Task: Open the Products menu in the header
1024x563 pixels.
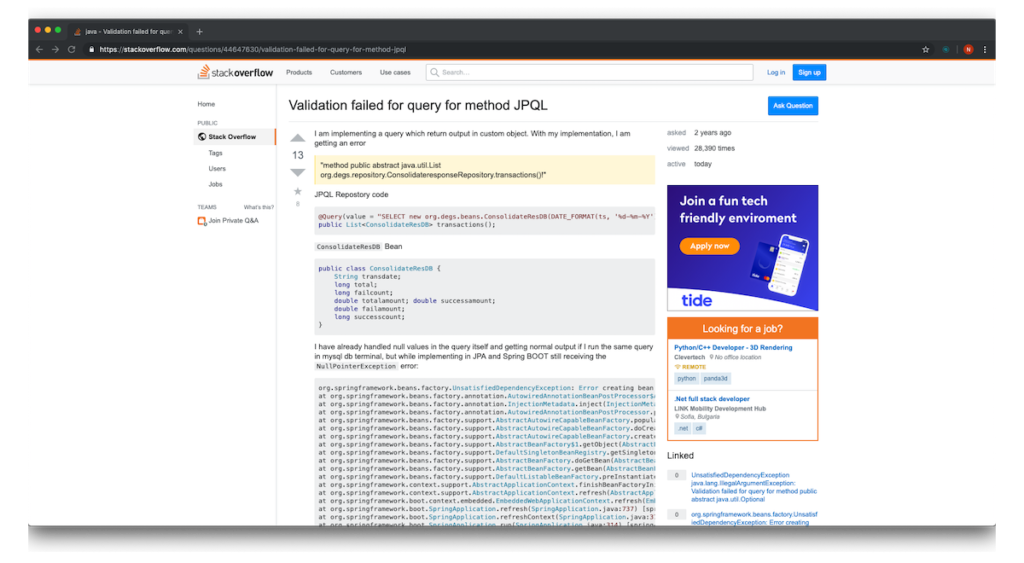Action: click(299, 72)
